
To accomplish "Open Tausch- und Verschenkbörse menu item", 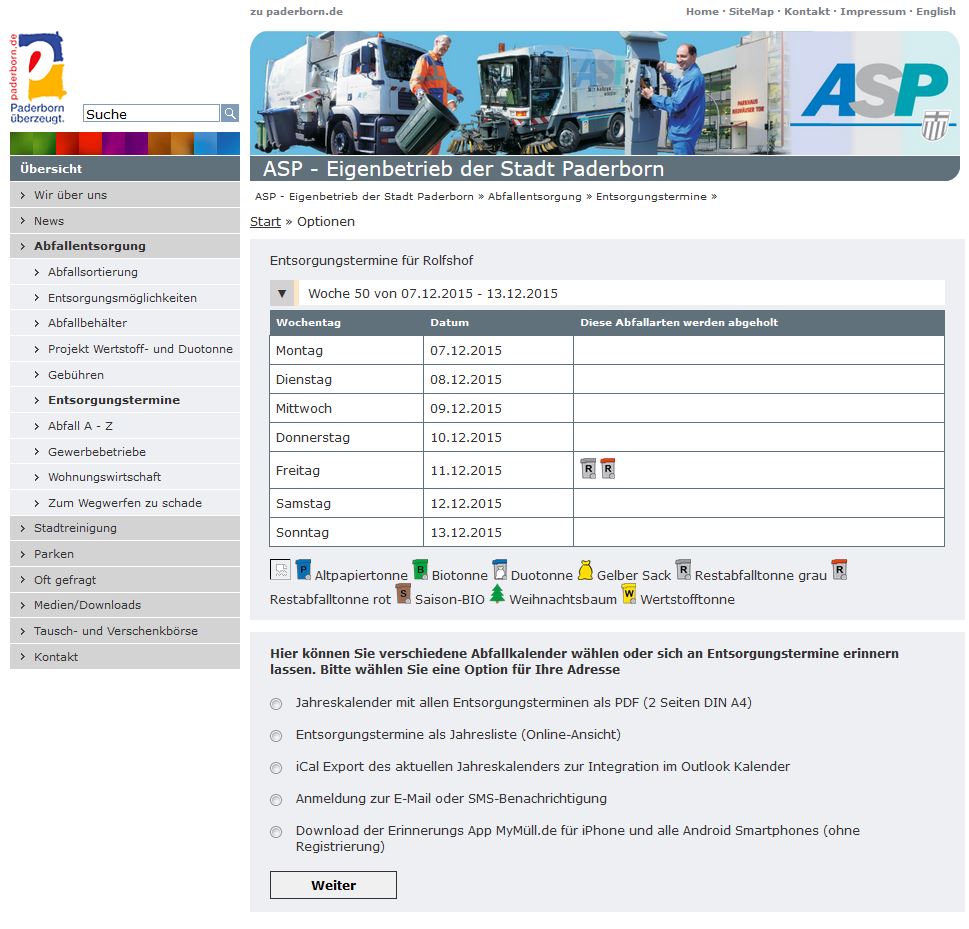I will click(116, 631).
